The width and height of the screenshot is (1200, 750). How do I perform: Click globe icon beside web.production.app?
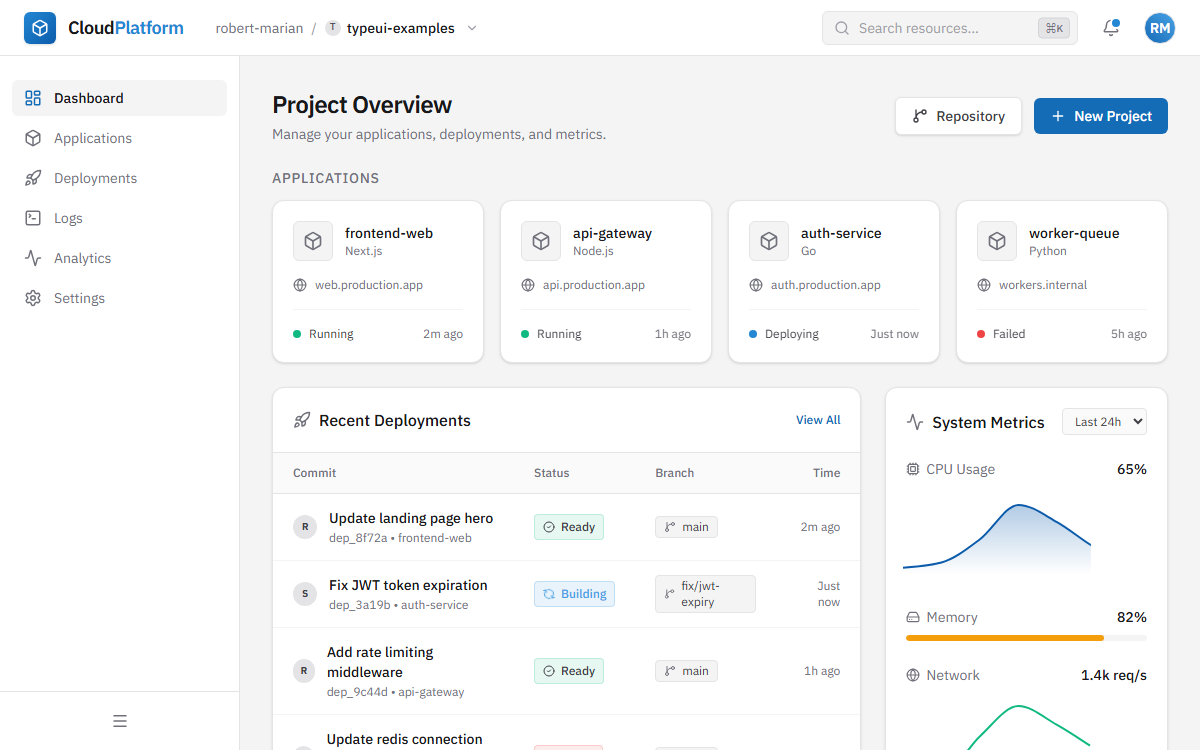[x=300, y=285]
